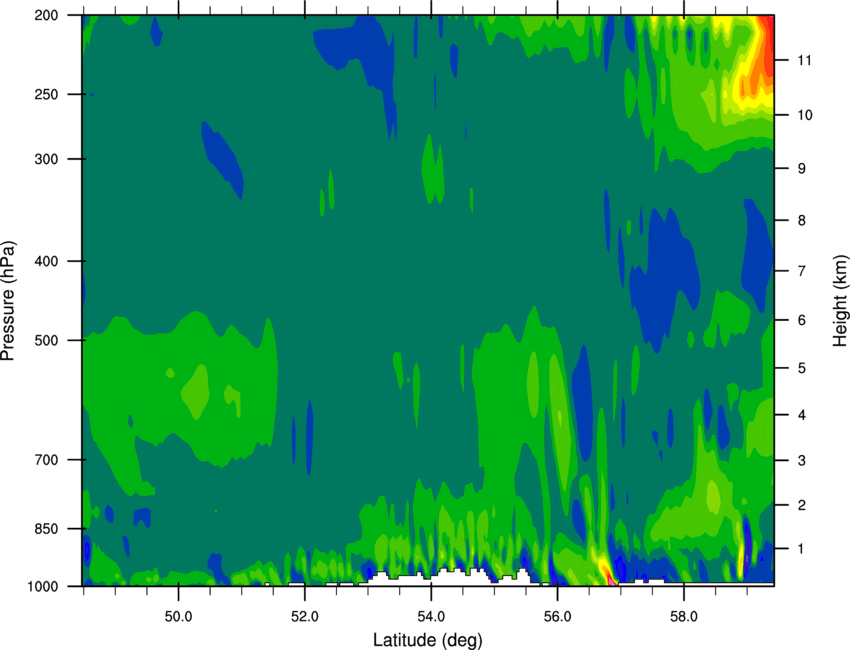
Task: Click the 'Latitude (deg)' axis title
Action: point(427,640)
